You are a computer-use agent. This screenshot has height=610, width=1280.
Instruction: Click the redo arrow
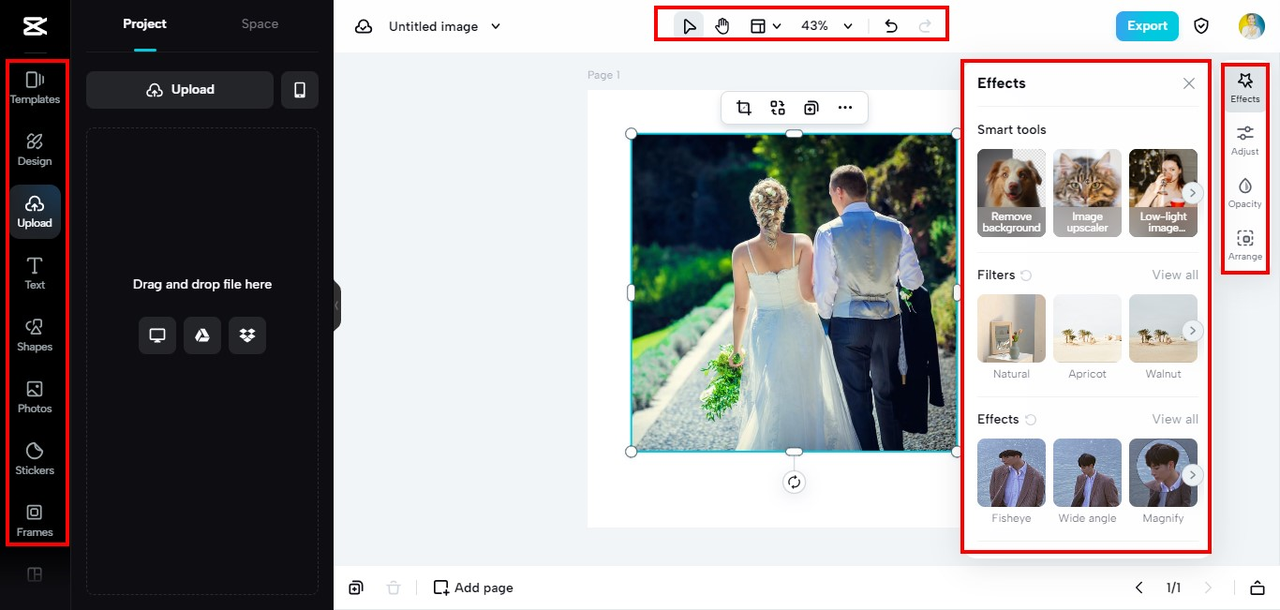925,26
